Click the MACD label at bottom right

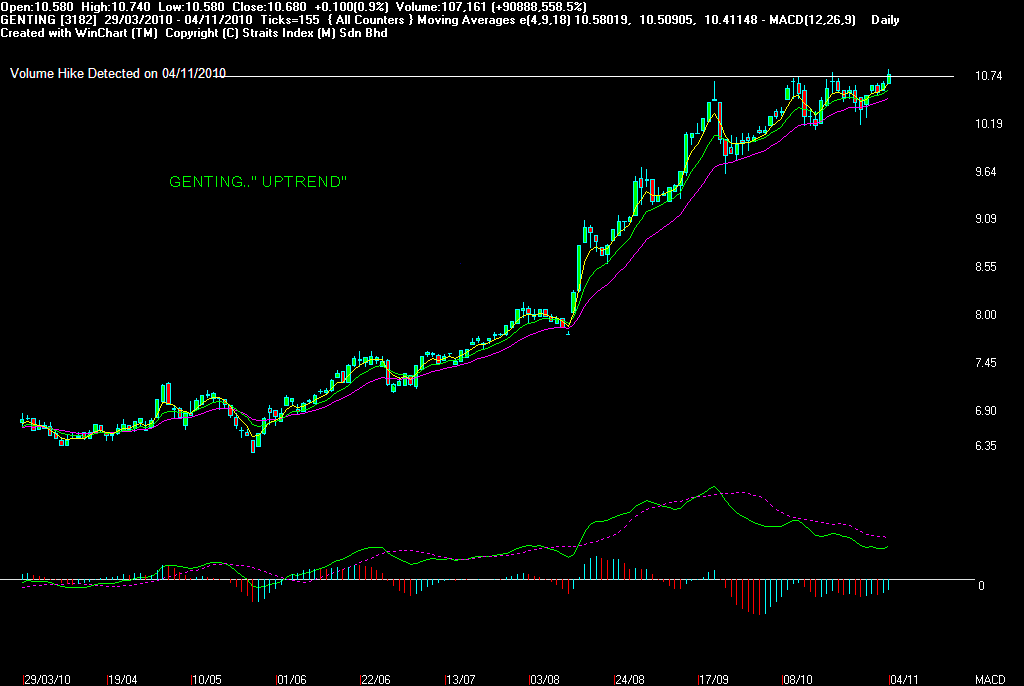click(990, 679)
